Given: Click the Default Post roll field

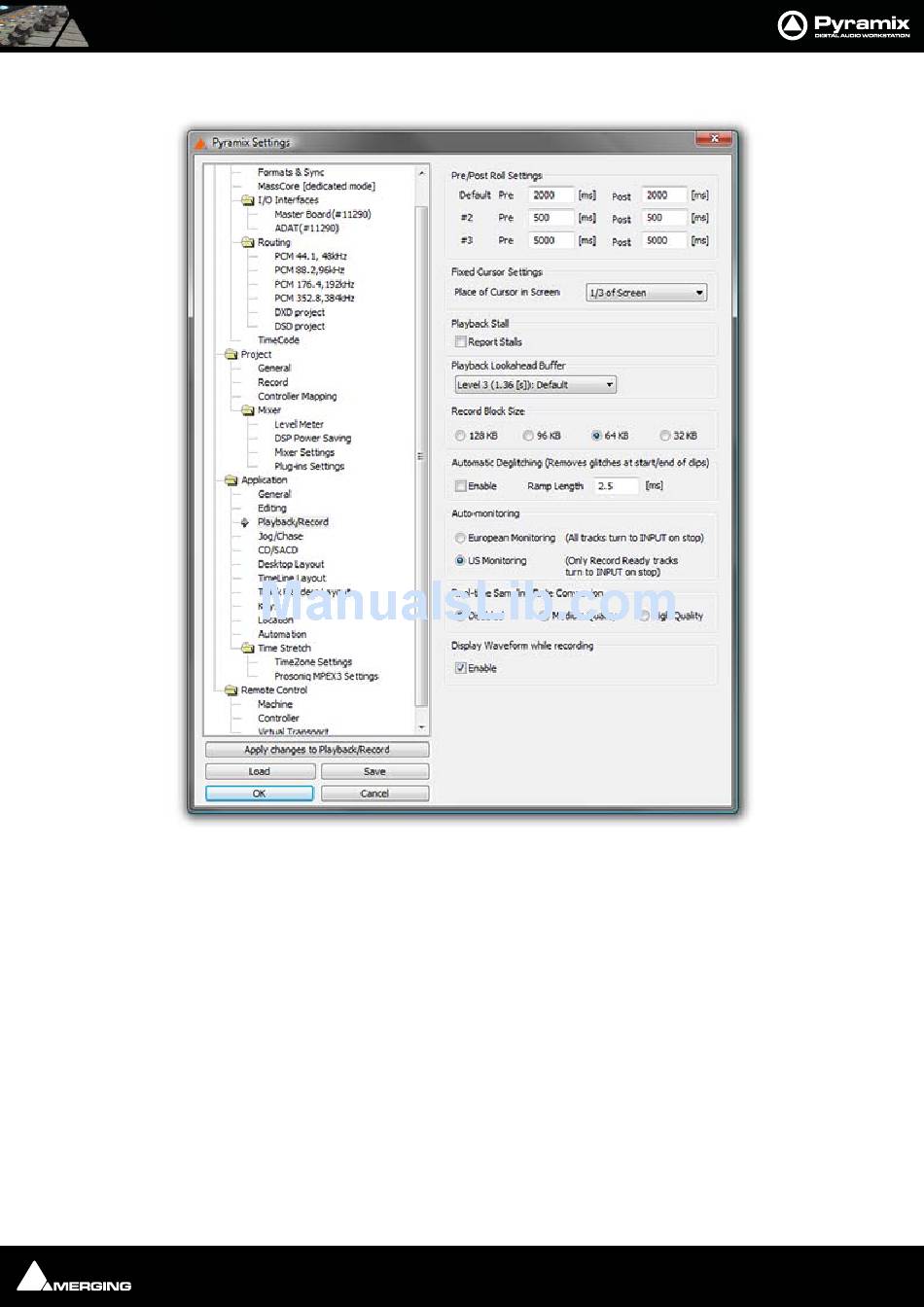Looking at the screenshot, I should click(664, 195).
